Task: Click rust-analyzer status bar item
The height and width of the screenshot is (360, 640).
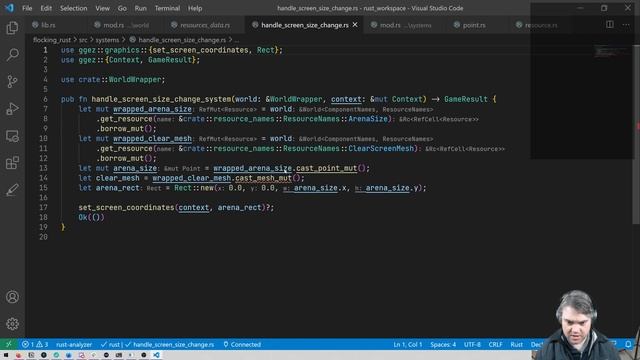Action: click(x=74, y=344)
